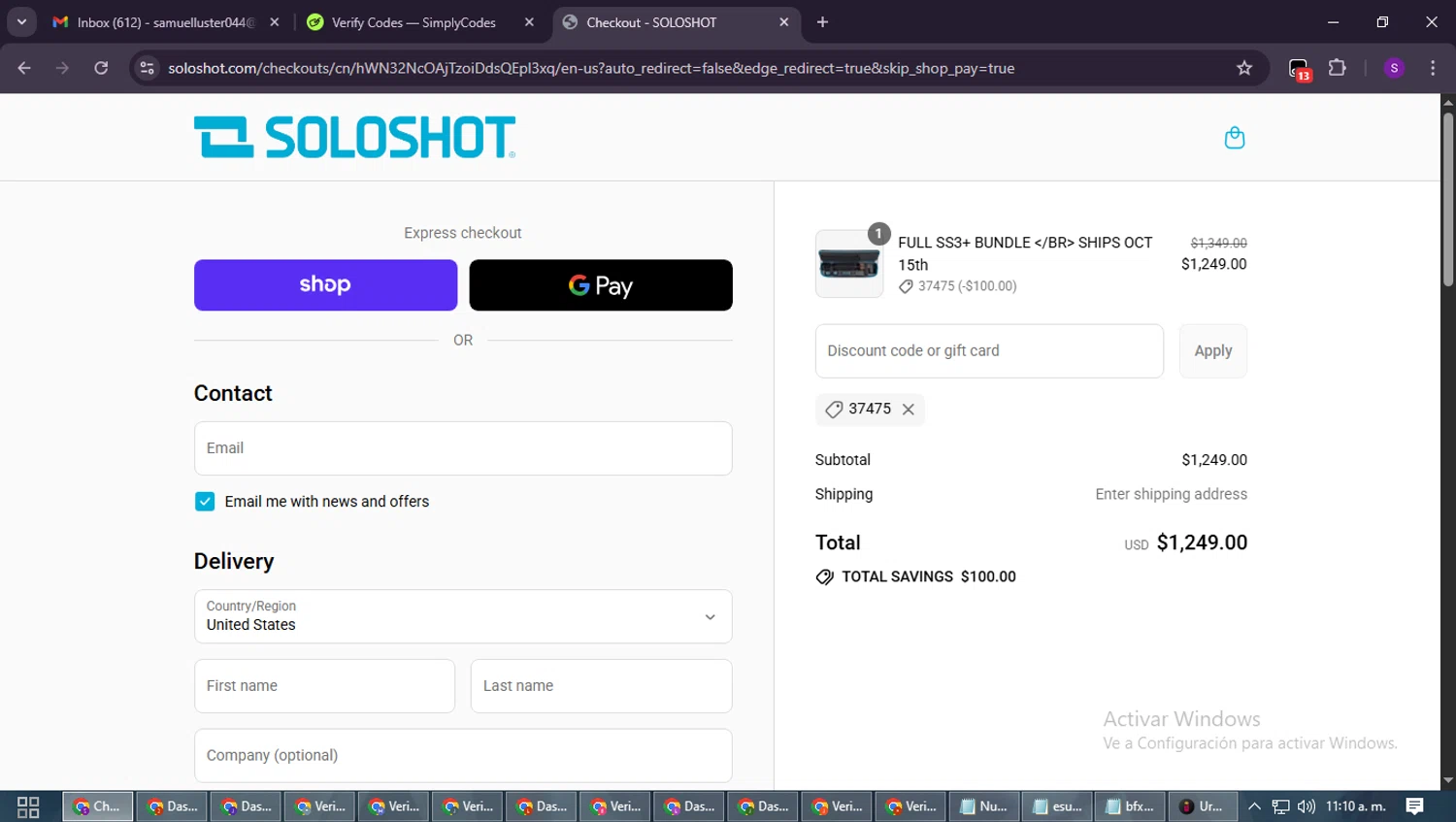Close the Checkout - SOLOSHOT tab
Screen dimensions: 1456x822
coord(784,21)
